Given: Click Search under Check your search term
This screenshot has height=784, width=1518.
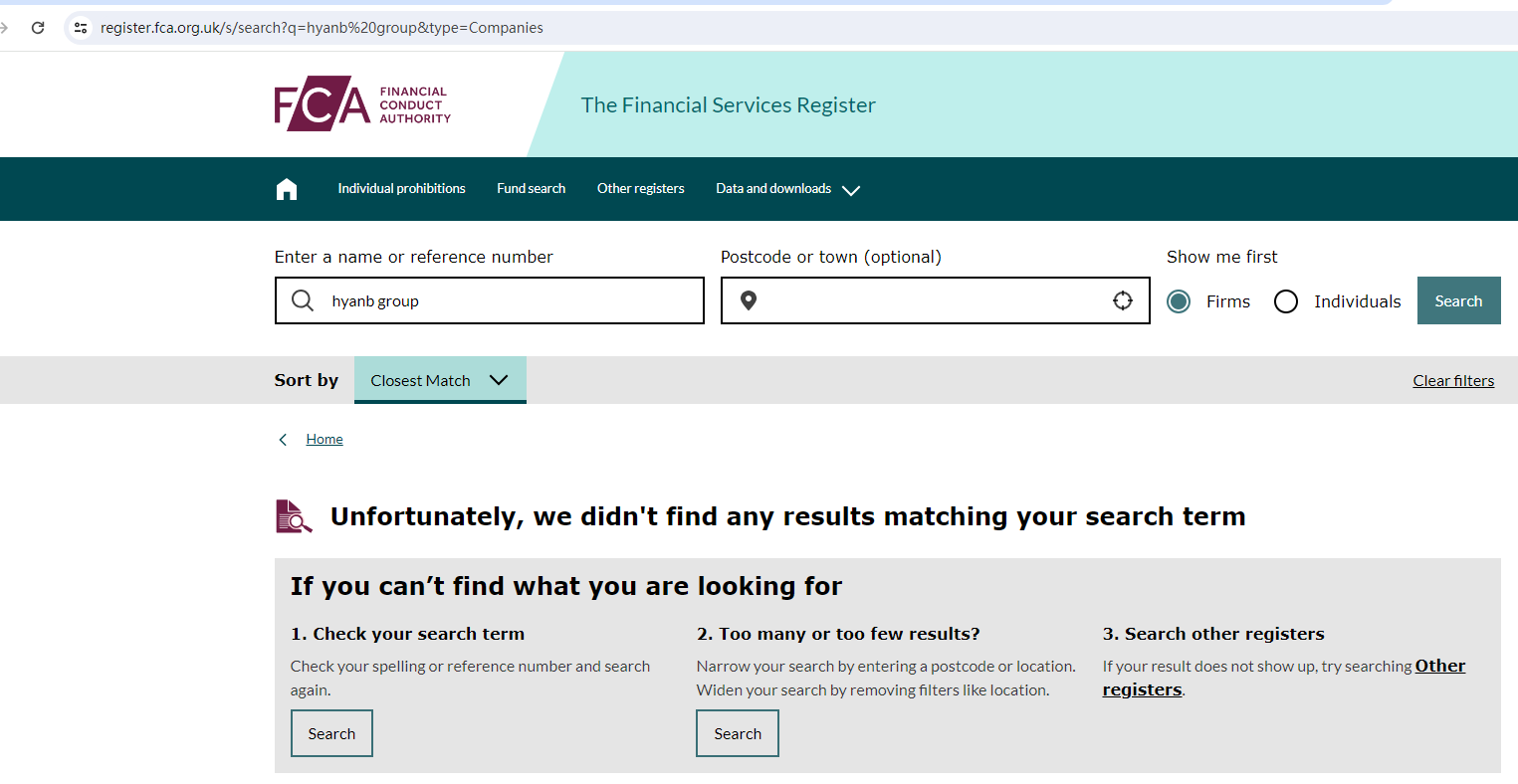Looking at the screenshot, I should [331, 733].
